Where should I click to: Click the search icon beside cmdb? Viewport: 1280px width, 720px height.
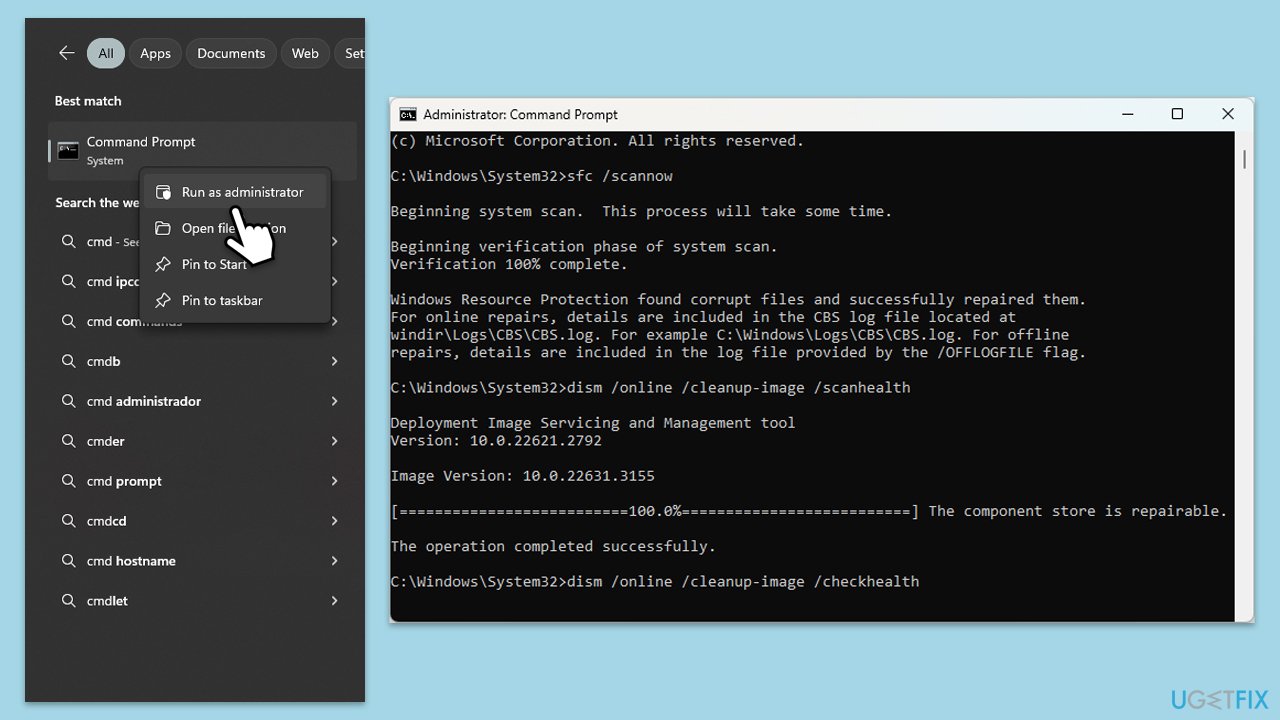69,361
